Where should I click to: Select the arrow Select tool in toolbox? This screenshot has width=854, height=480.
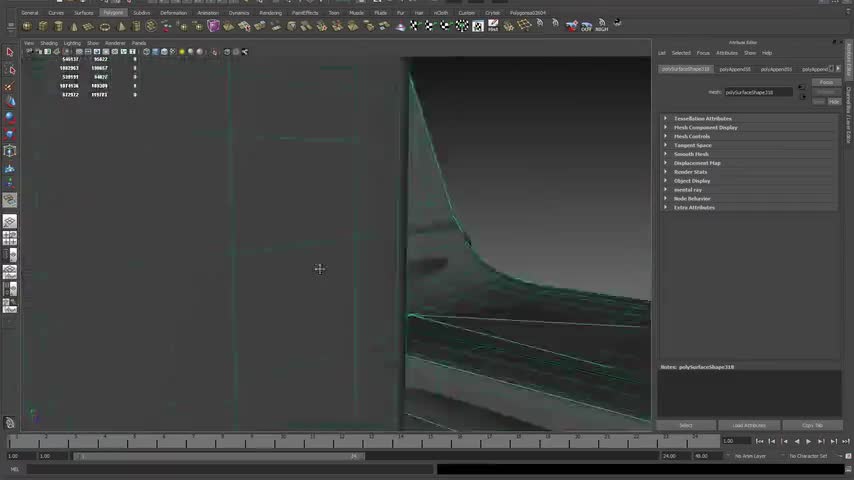pyautogui.click(x=9, y=52)
